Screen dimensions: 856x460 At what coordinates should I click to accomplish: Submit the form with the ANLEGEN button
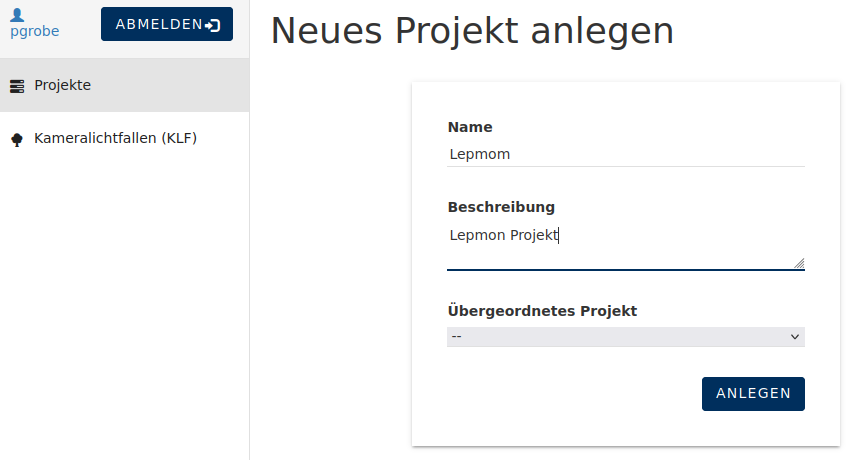[753, 393]
